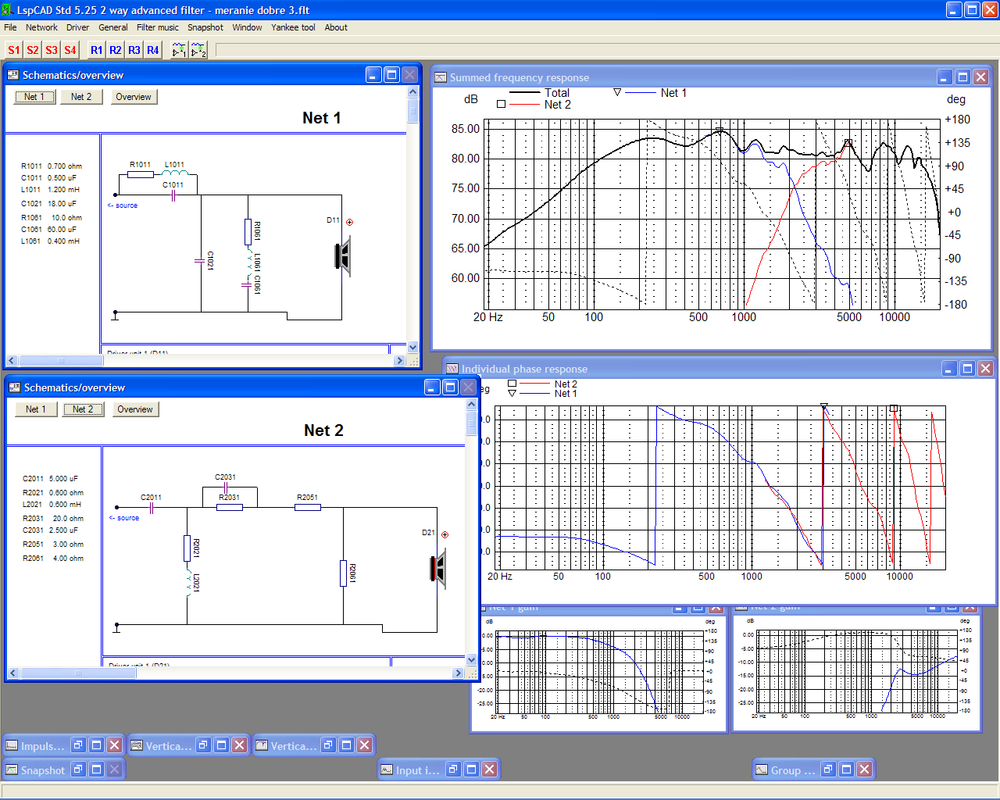Click the R1061 resistor symbol in Net 1

point(247,232)
